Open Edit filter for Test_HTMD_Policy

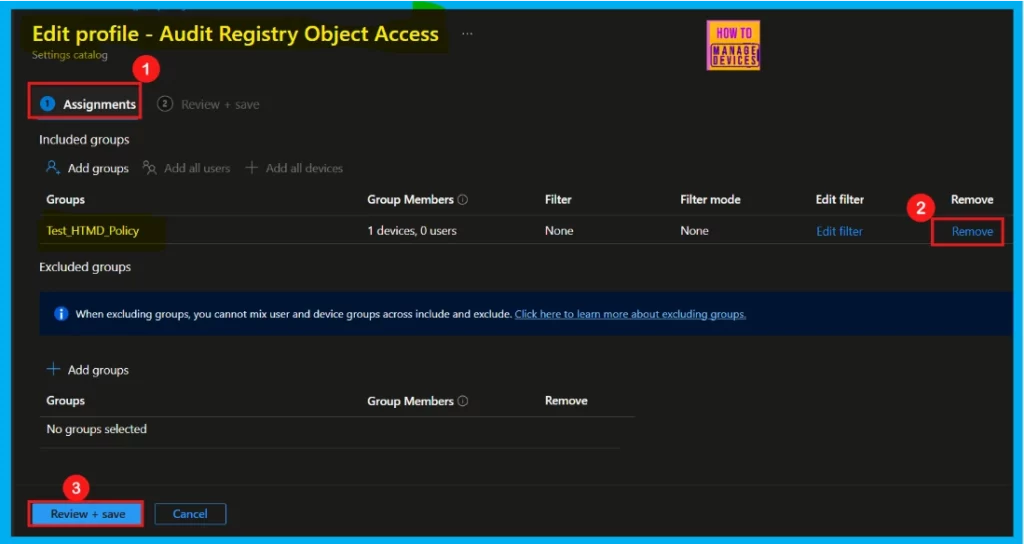(839, 231)
